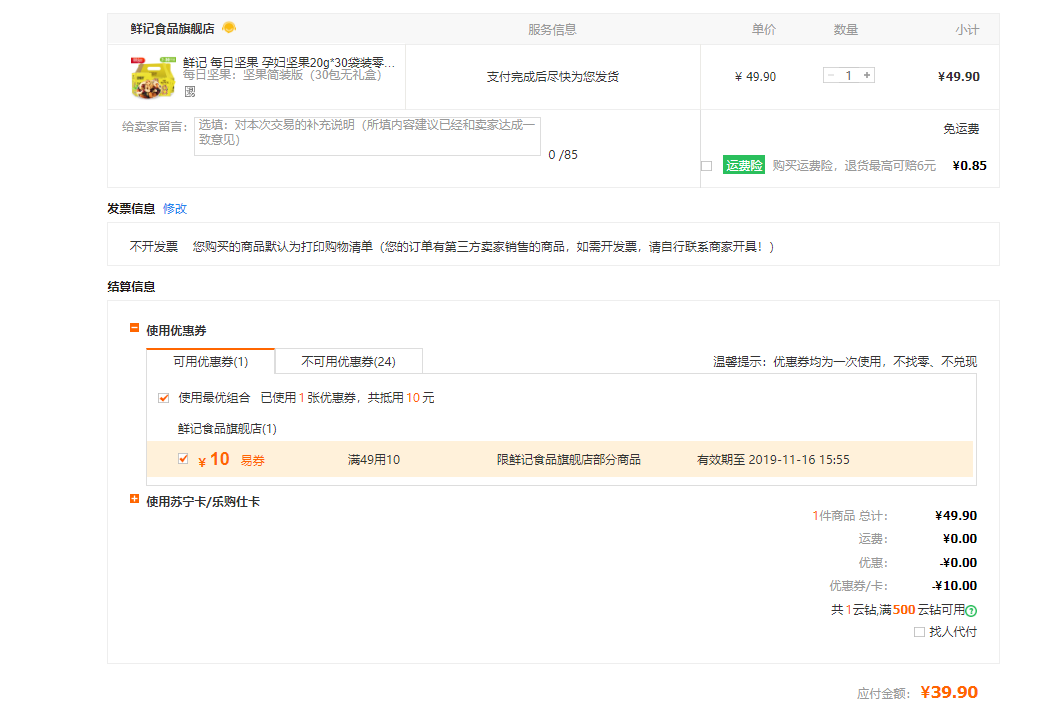Click the quantity field showing 1

point(849,75)
